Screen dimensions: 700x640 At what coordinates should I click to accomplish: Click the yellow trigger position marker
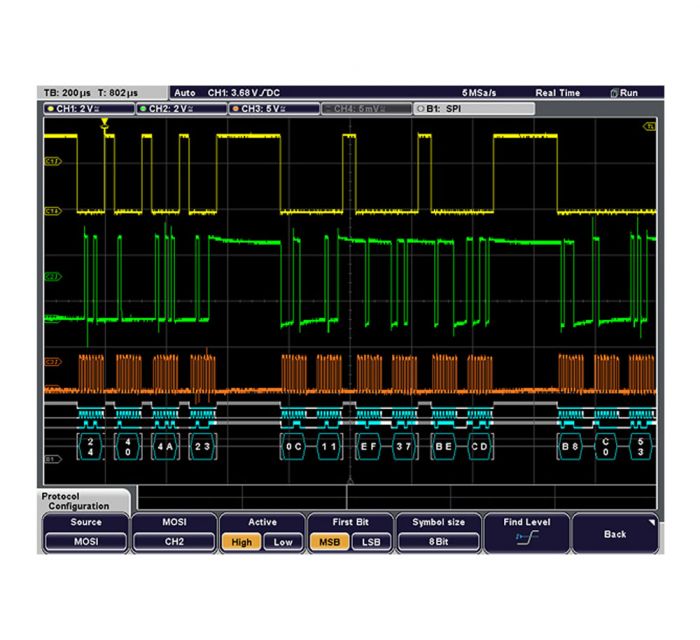click(105, 123)
